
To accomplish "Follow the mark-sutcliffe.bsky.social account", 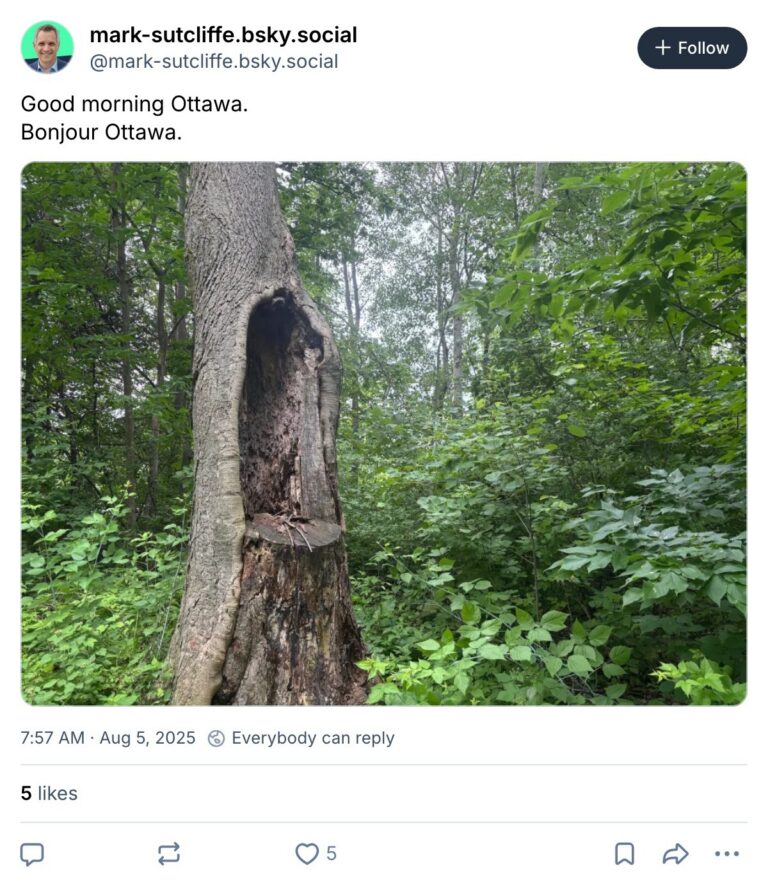I will click(692, 48).
